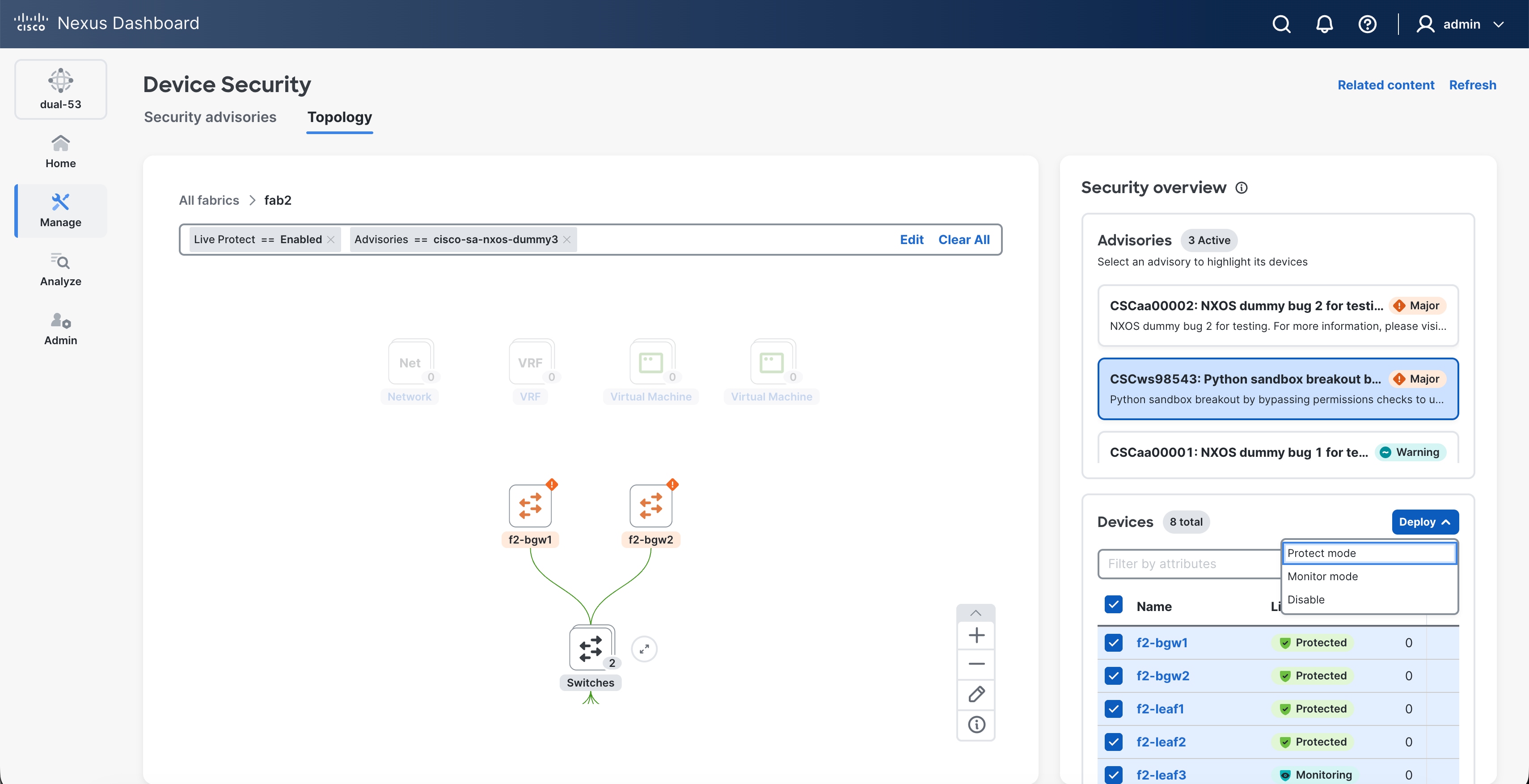Remove the Live Protect filter chip
The height and width of the screenshot is (784, 1529).
[x=331, y=239]
